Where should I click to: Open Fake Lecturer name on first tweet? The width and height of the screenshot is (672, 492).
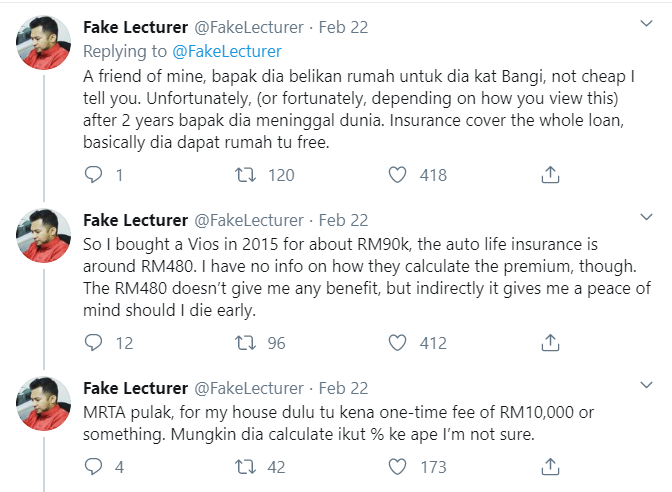[x=135, y=25]
